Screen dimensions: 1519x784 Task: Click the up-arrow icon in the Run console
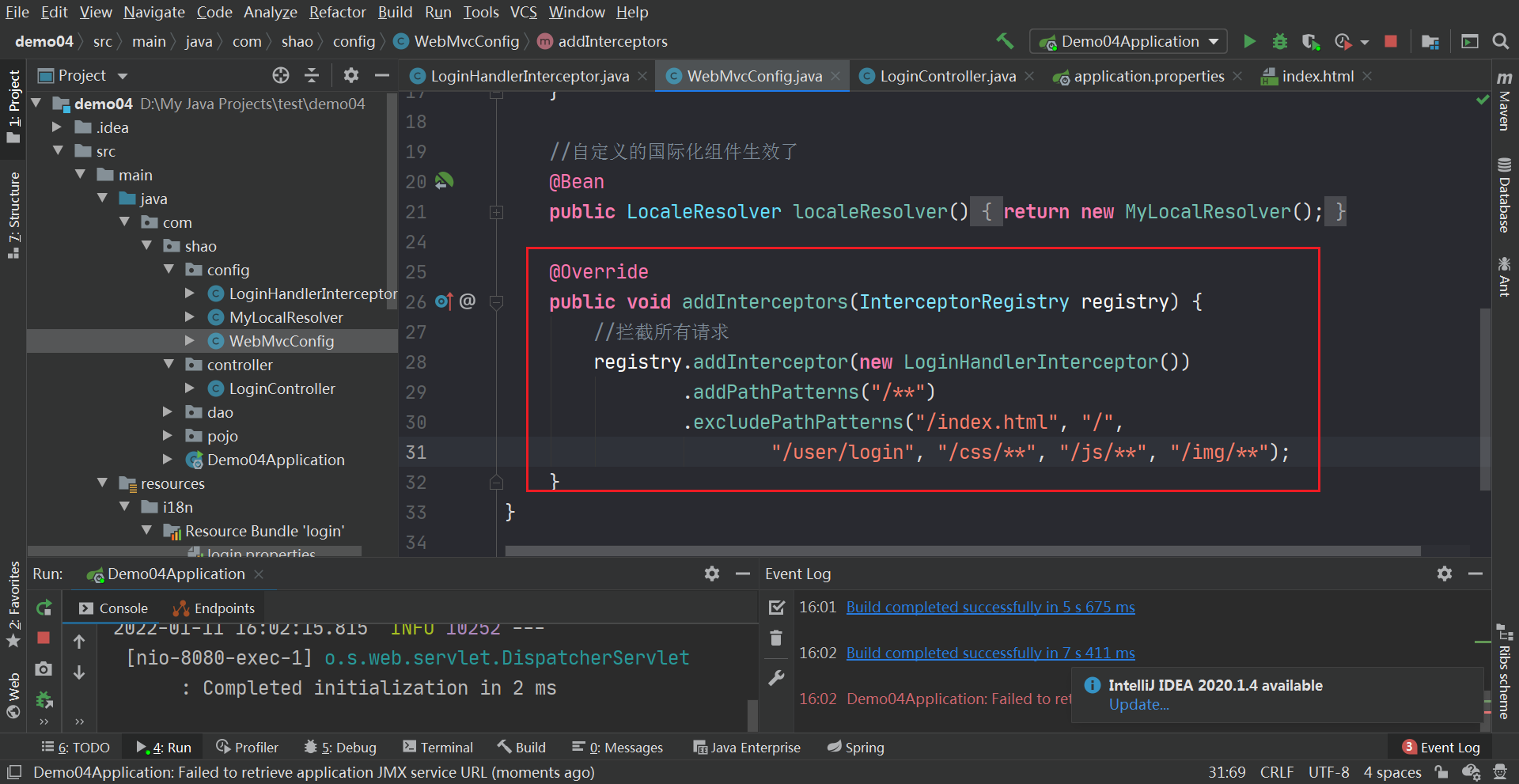[79, 642]
